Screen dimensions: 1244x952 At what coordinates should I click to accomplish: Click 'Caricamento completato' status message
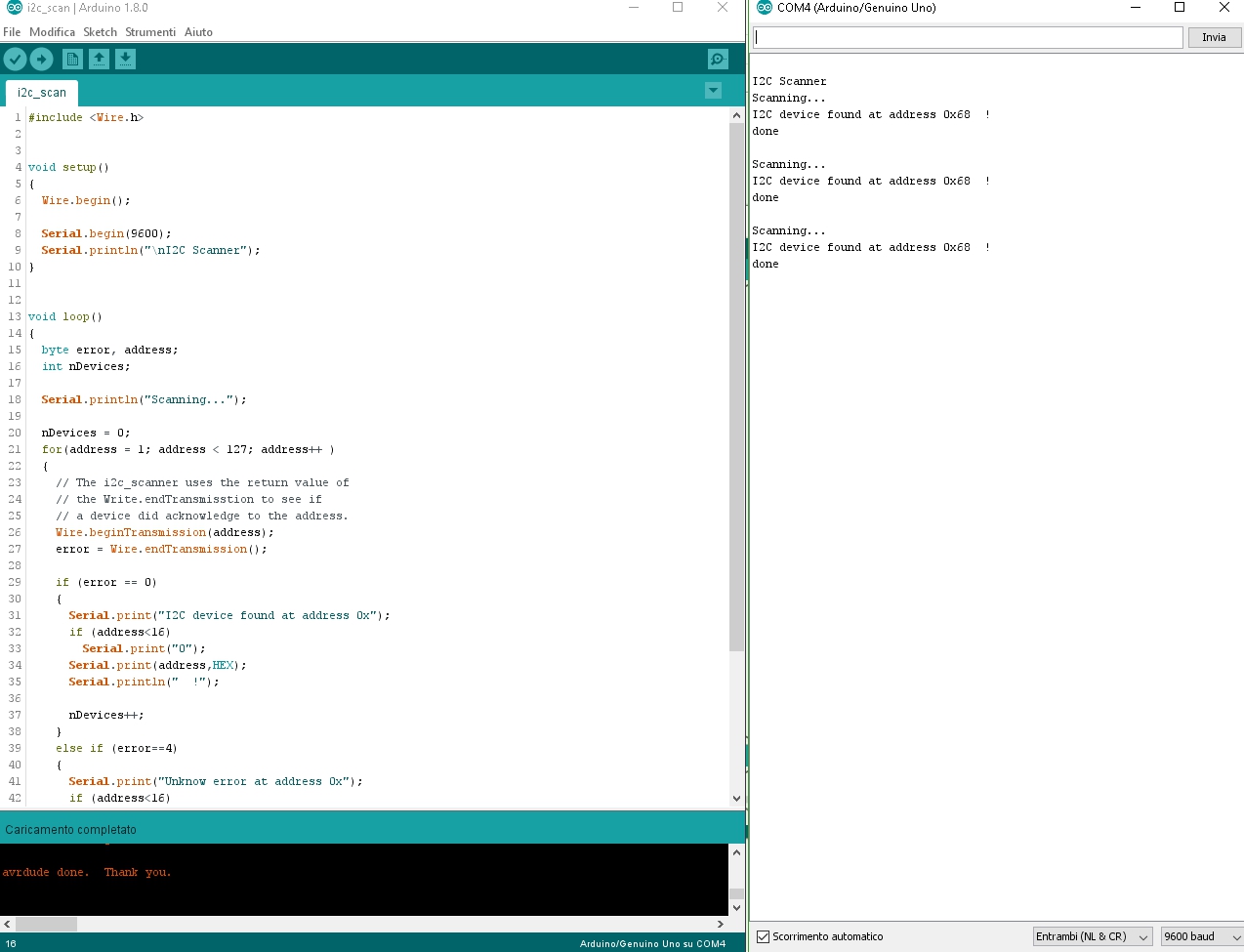coord(70,830)
